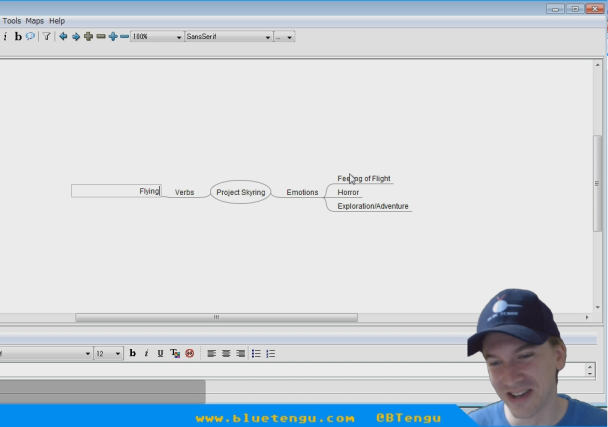
Task: Open the 100% zoom dropdown
Action: pyautogui.click(x=157, y=37)
